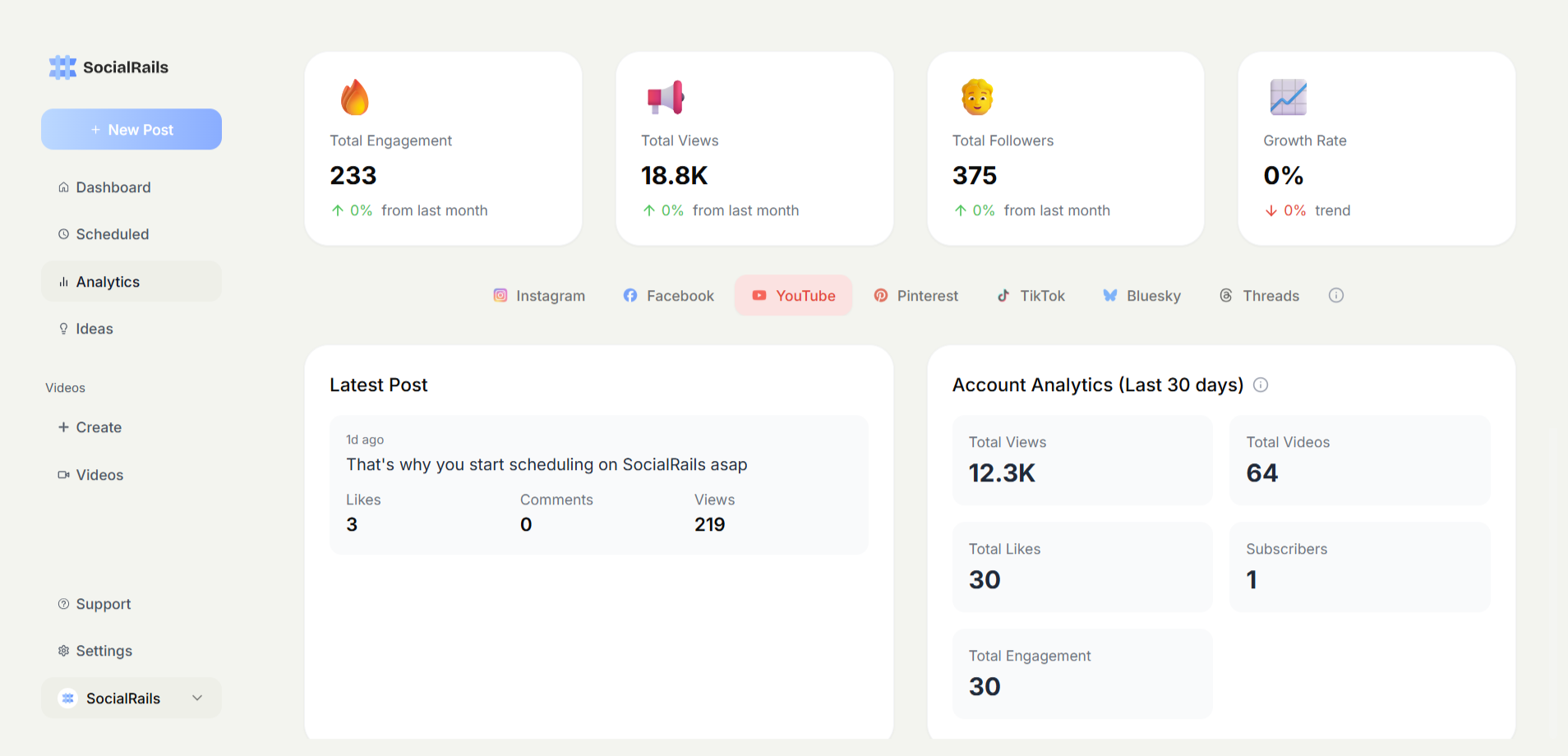Open Create under Videos
Viewport: 1568px width, 756px height.
(131, 427)
